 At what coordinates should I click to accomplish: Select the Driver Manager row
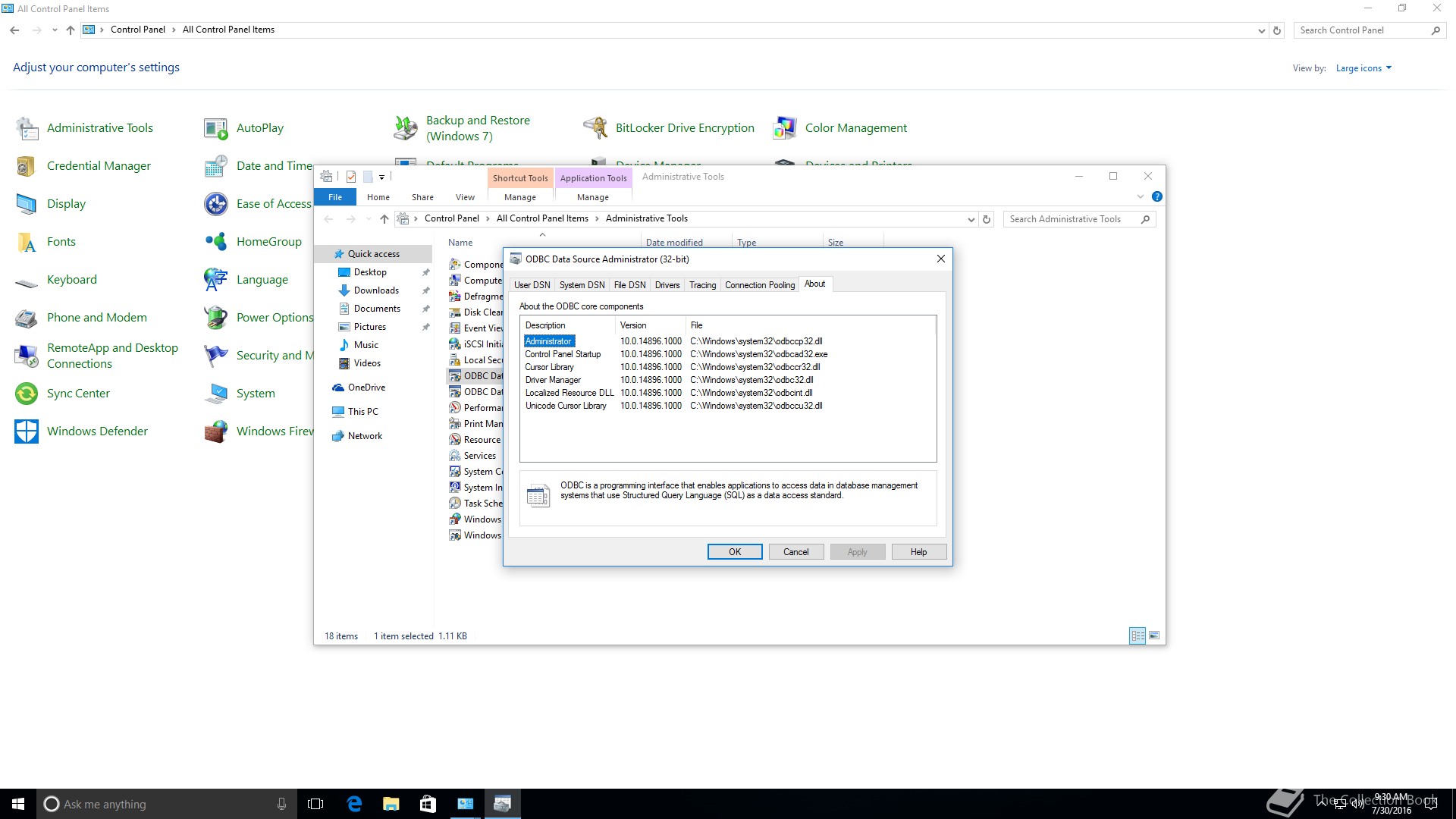coord(728,380)
